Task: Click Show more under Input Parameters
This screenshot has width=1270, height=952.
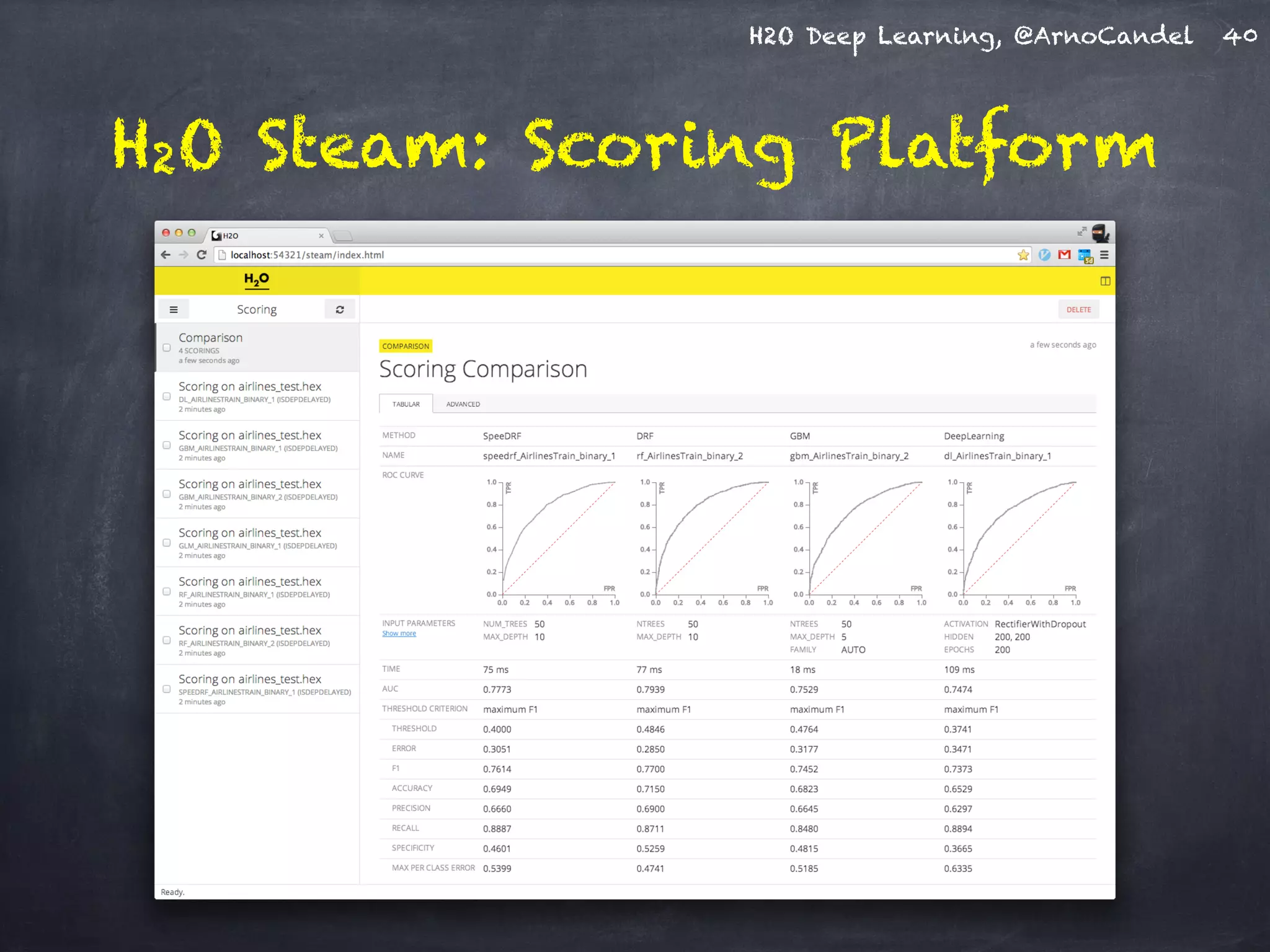Action: click(x=399, y=633)
